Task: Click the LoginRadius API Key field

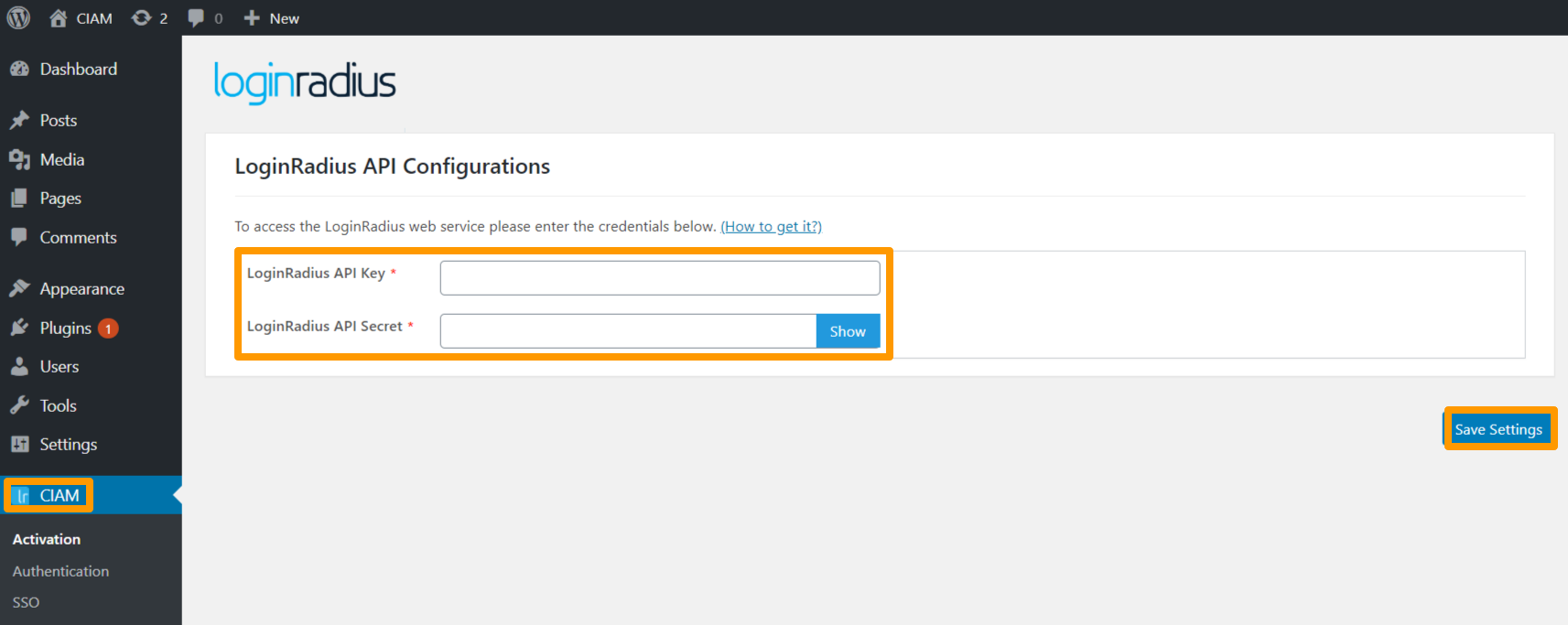Action: (x=658, y=277)
